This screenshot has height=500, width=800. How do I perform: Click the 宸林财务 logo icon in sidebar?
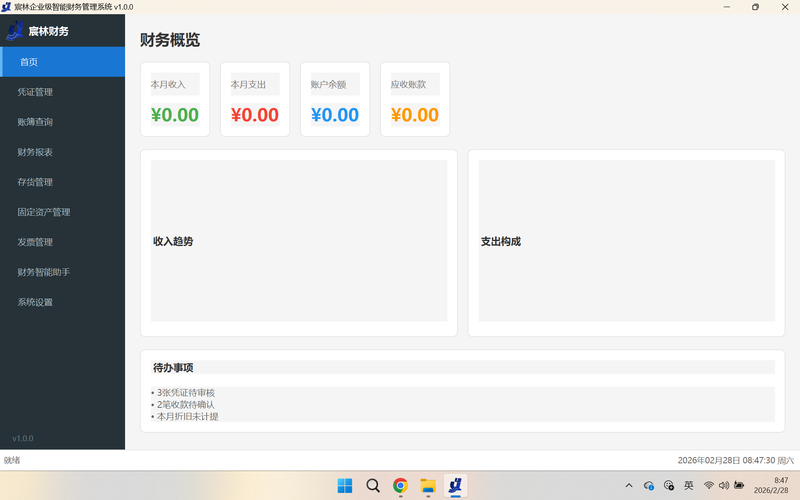coord(14,31)
